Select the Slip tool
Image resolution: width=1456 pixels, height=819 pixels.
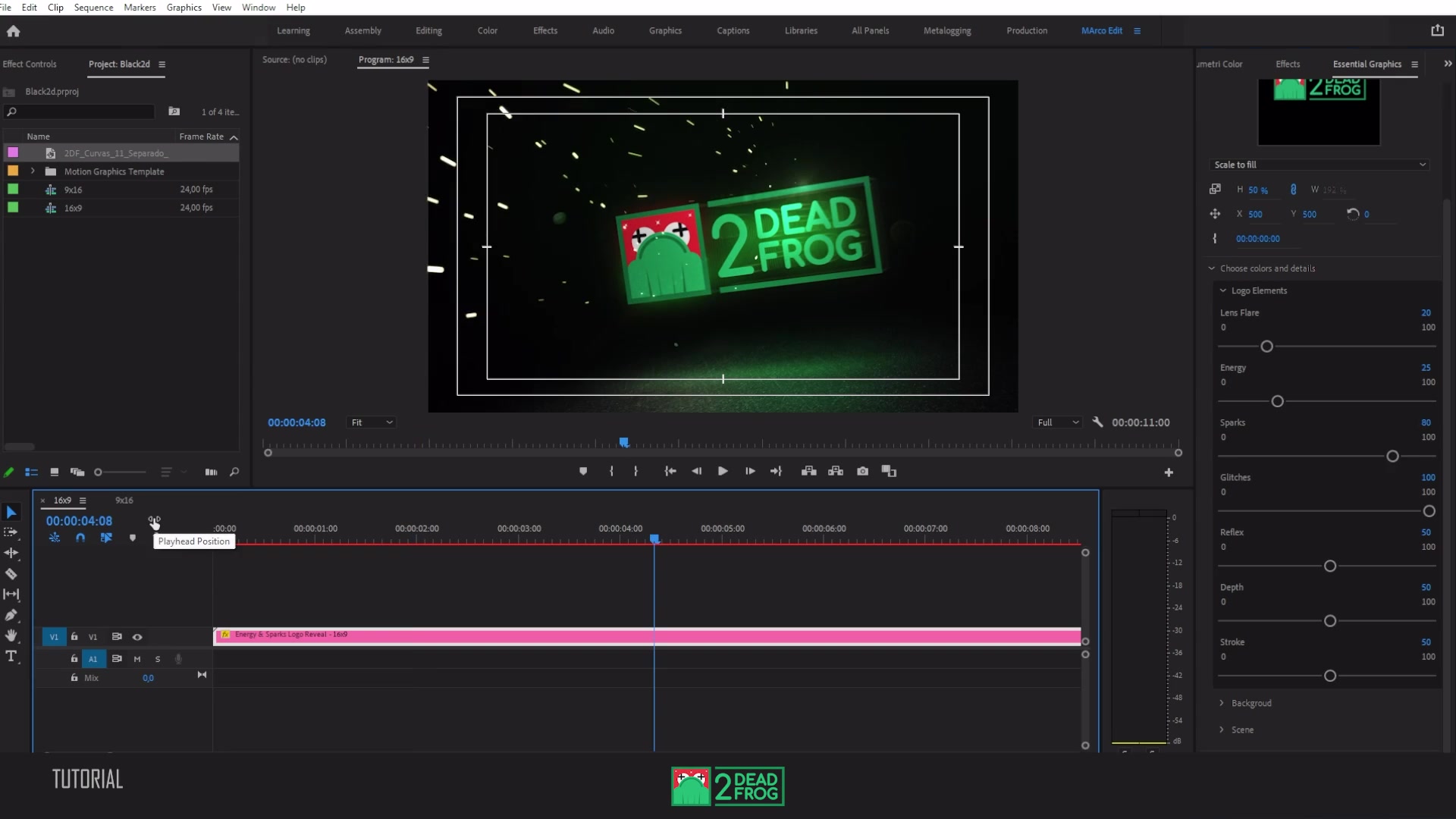[11, 595]
